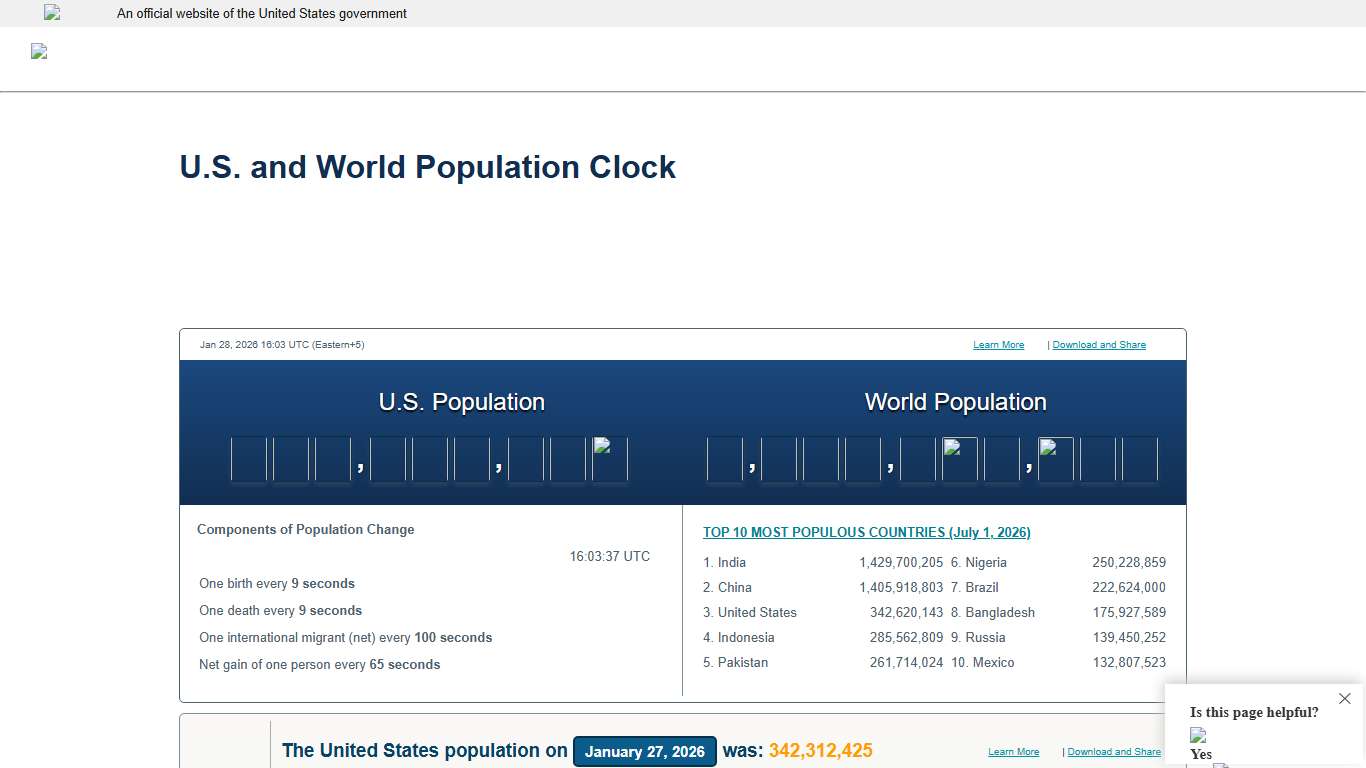Viewport: 1366px width, 768px height.
Task: Expand the TOP 10 MOST POPULOUS COUNTRIES list
Action: pos(866,532)
